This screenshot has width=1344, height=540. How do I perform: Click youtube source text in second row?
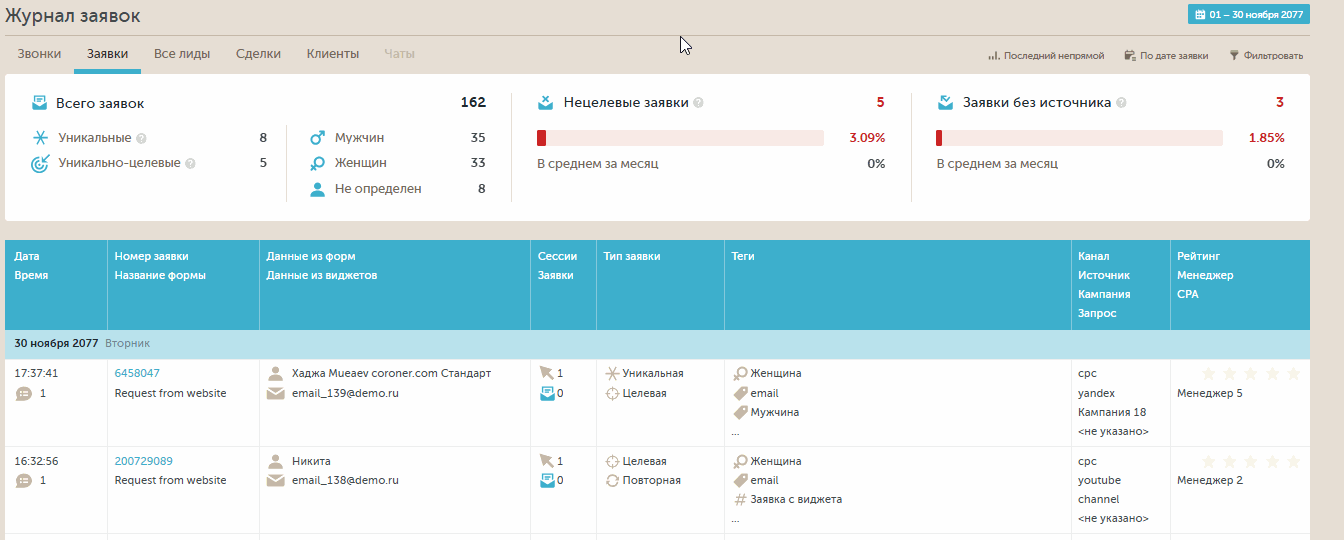click(x=1099, y=481)
